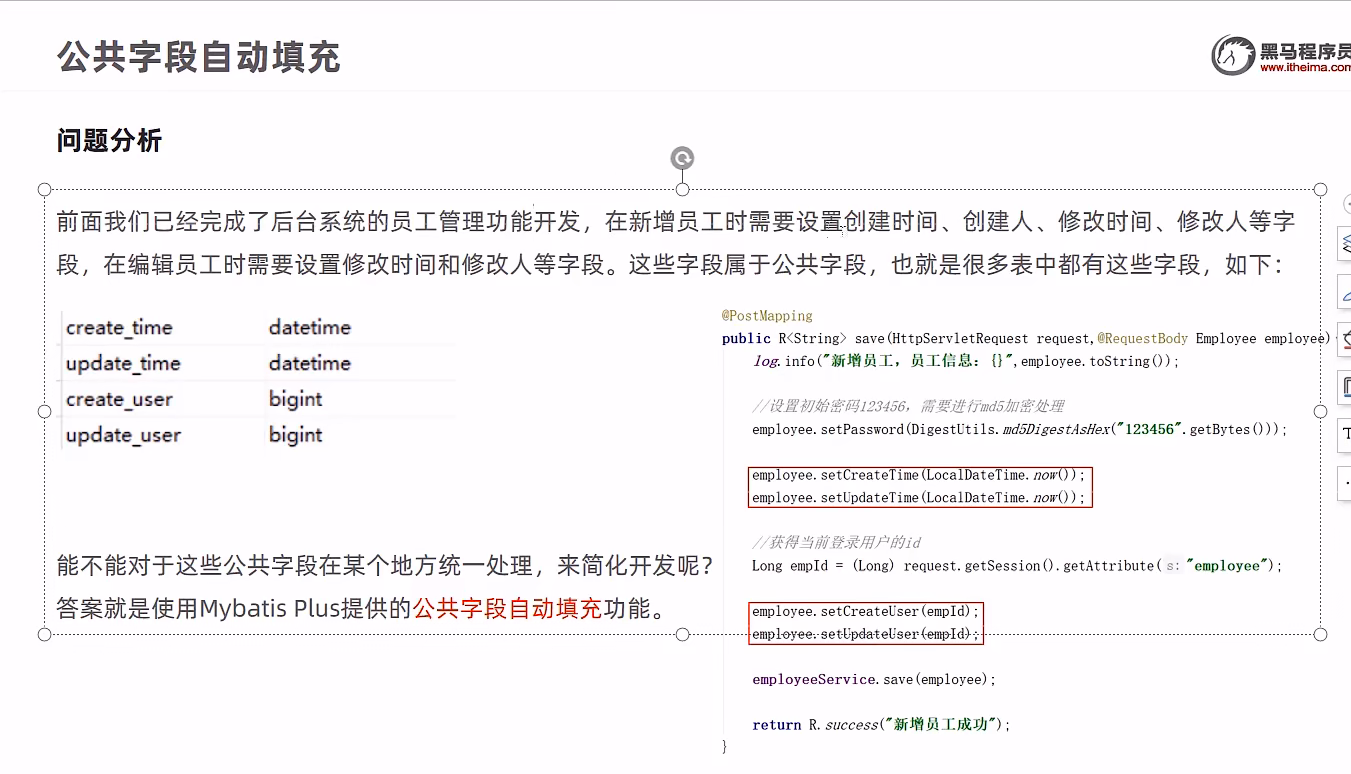The width and height of the screenshot is (1351, 774).
Task: Click the comment 获得当前登录用户的id
Action: click(836, 542)
